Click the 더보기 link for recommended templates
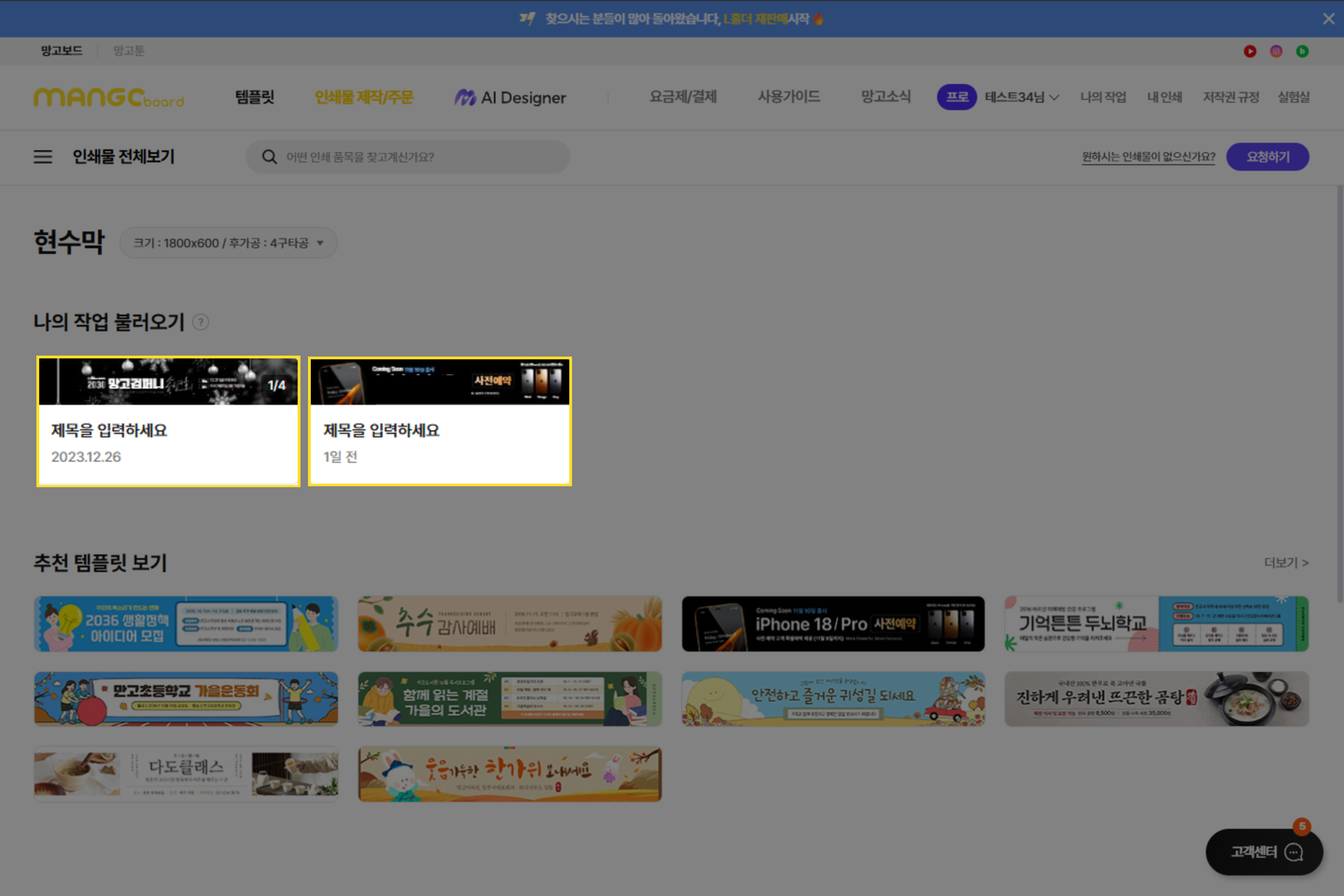The height and width of the screenshot is (896, 1344). [1286, 563]
